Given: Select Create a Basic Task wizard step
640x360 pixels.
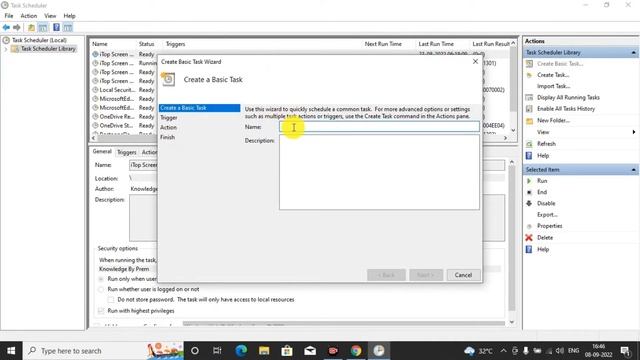Looking at the screenshot, I should (x=199, y=108).
